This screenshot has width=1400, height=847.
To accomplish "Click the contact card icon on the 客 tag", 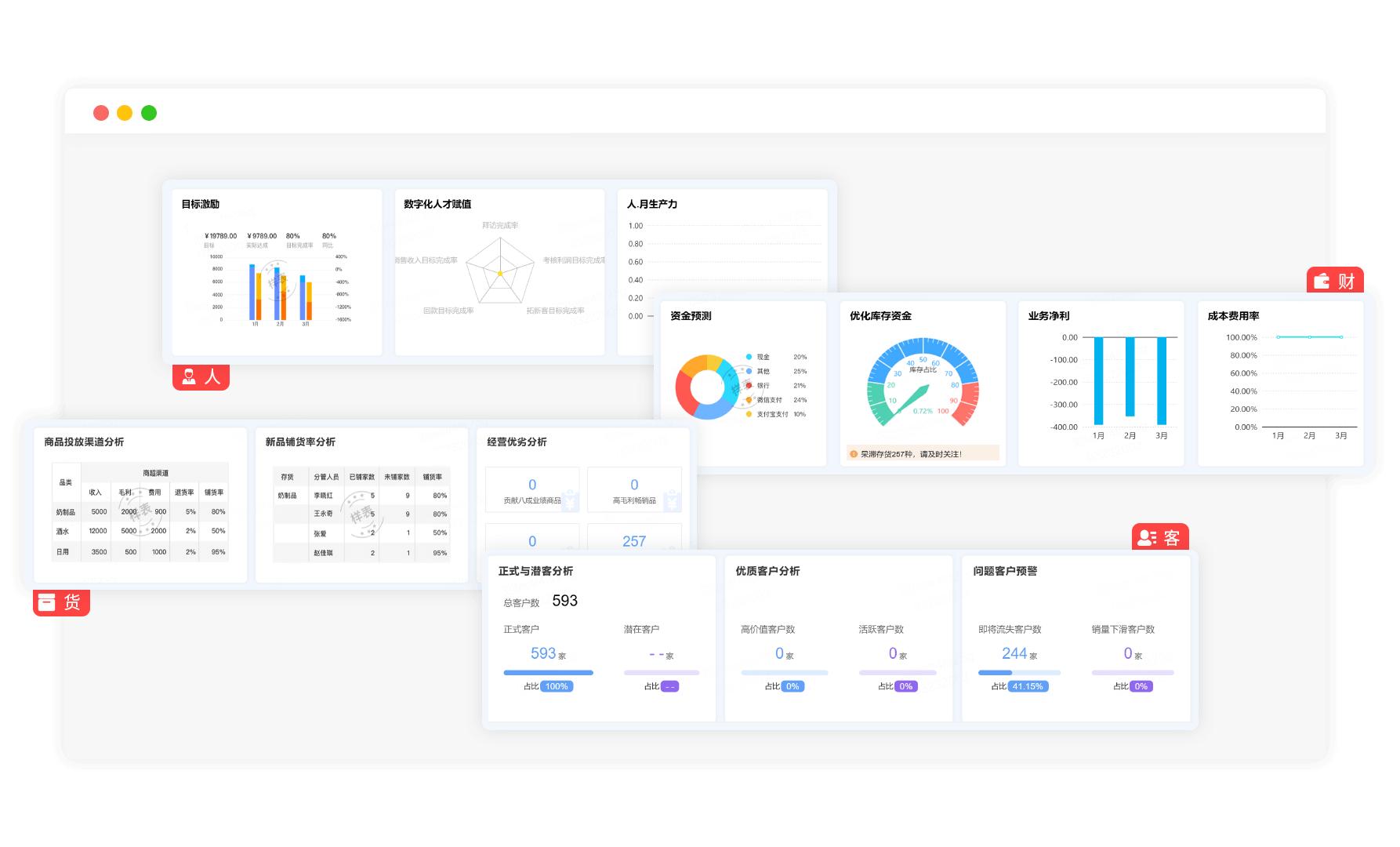I will click(x=1148, y=538).
